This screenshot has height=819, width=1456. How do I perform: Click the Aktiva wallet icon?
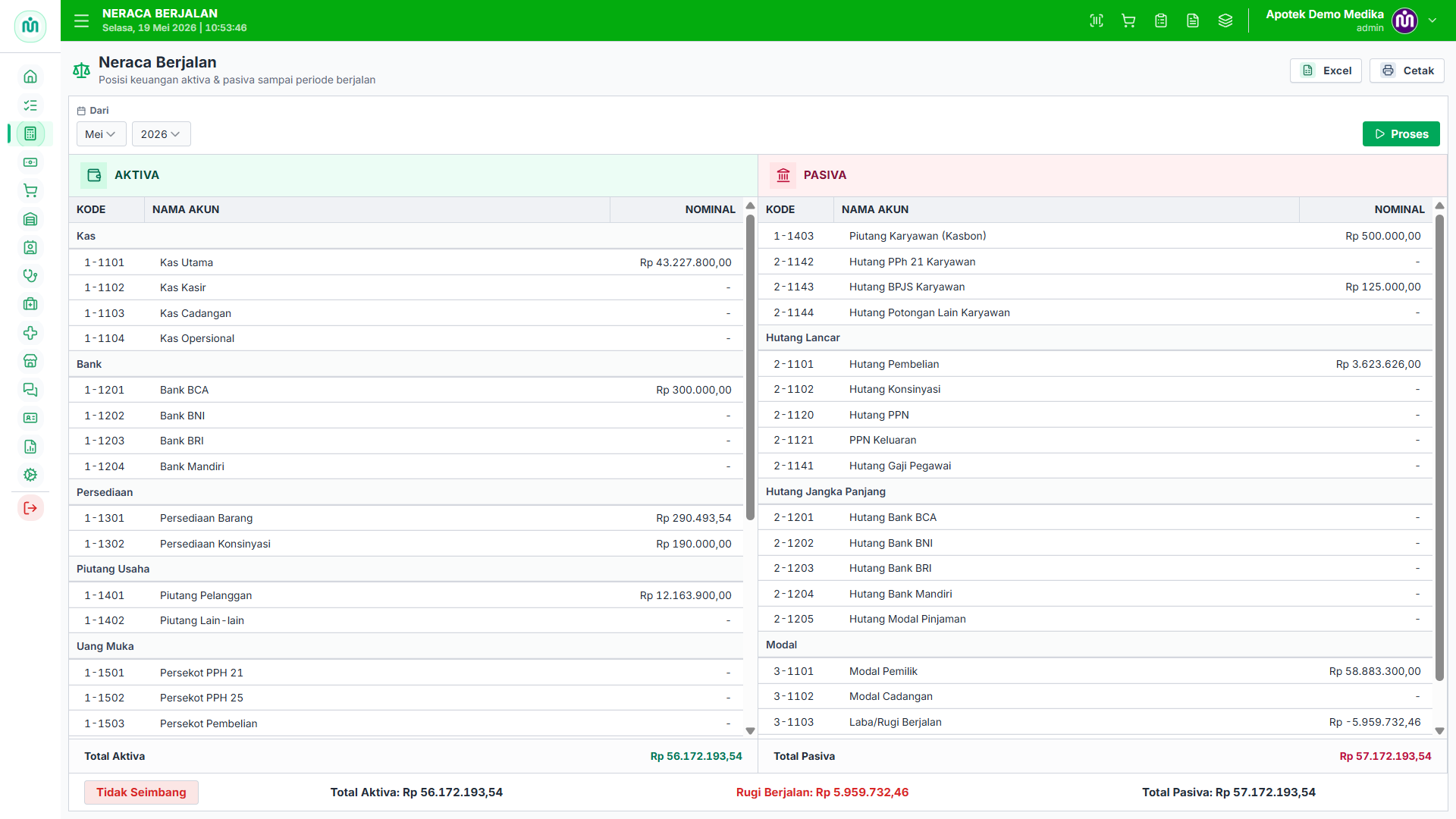94,175
